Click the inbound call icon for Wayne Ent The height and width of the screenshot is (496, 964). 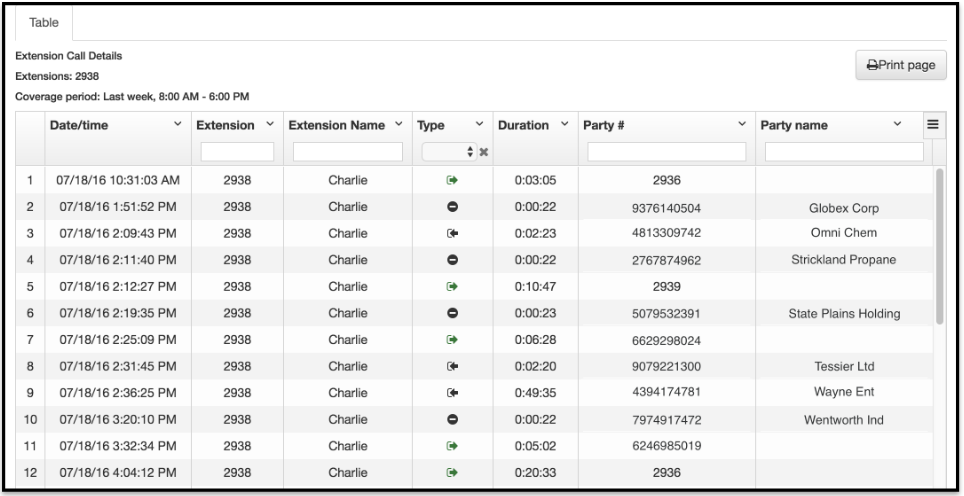tap(452, 393)
